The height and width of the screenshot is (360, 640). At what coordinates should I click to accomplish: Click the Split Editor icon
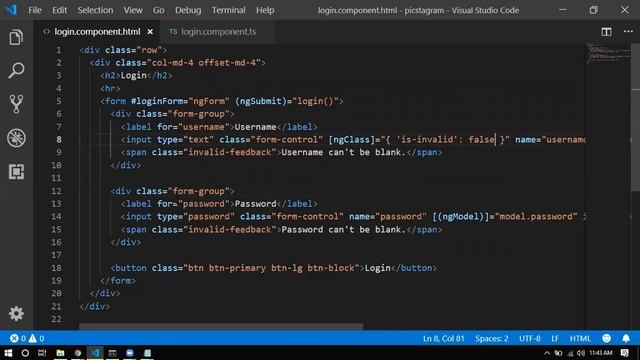606,32
